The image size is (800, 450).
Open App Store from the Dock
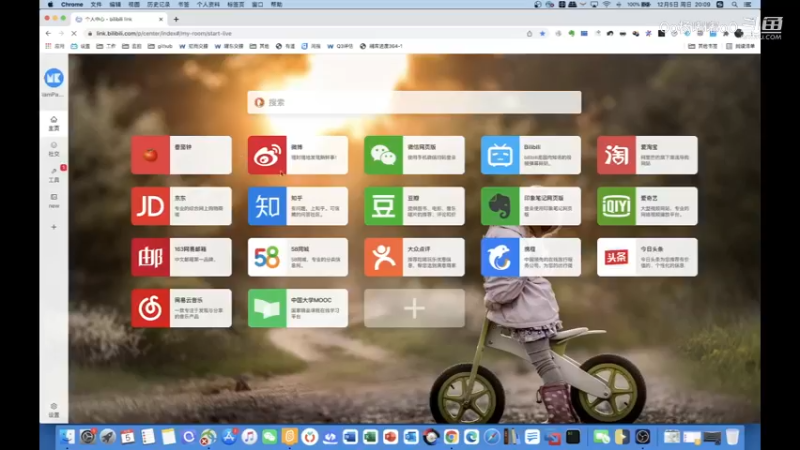pyautogui.click(x=229, y=437)
